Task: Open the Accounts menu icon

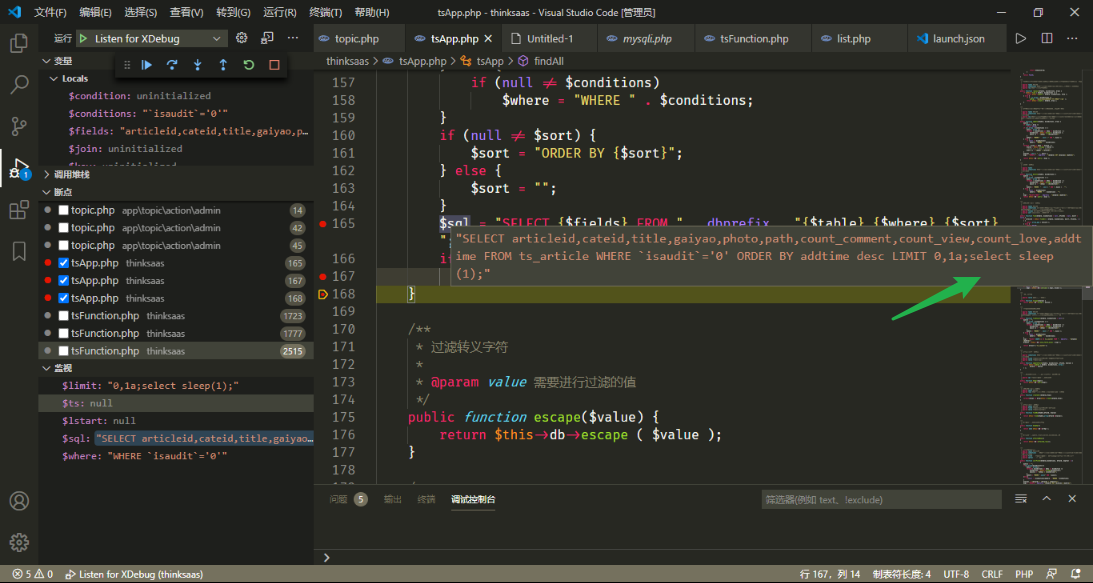Action: [19, 501]
